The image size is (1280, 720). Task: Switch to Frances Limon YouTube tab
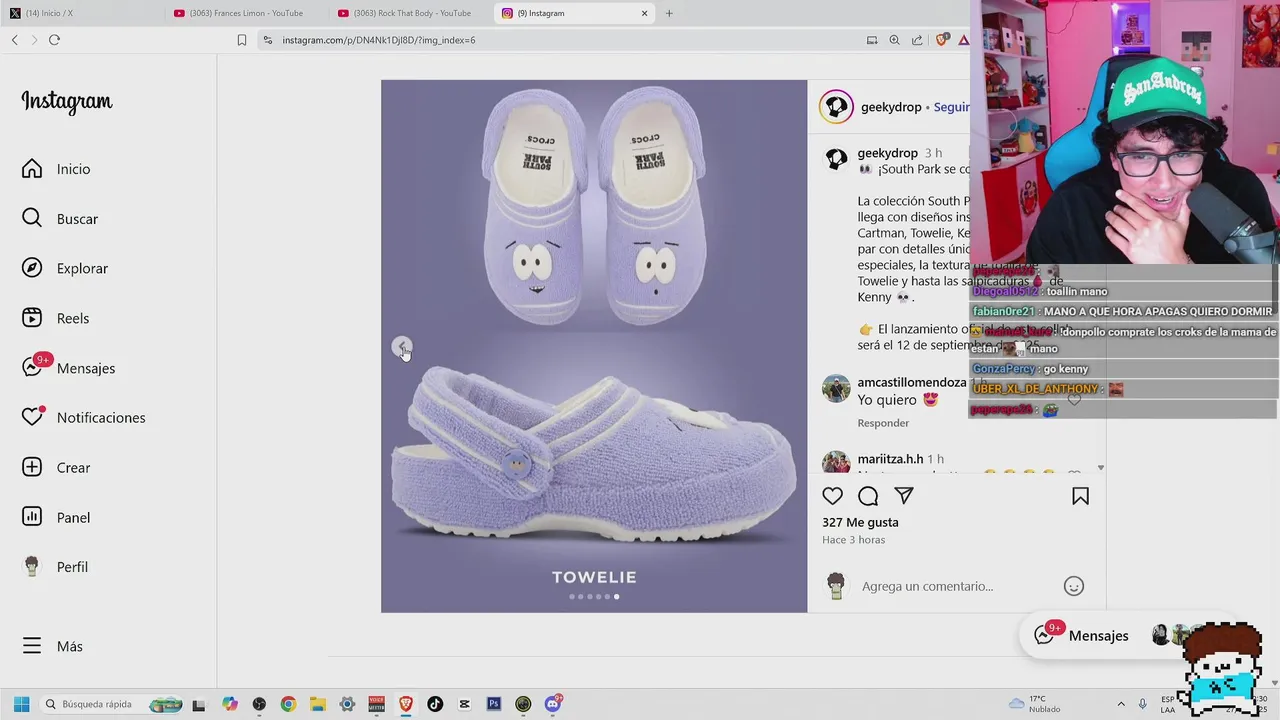point(245,13)
